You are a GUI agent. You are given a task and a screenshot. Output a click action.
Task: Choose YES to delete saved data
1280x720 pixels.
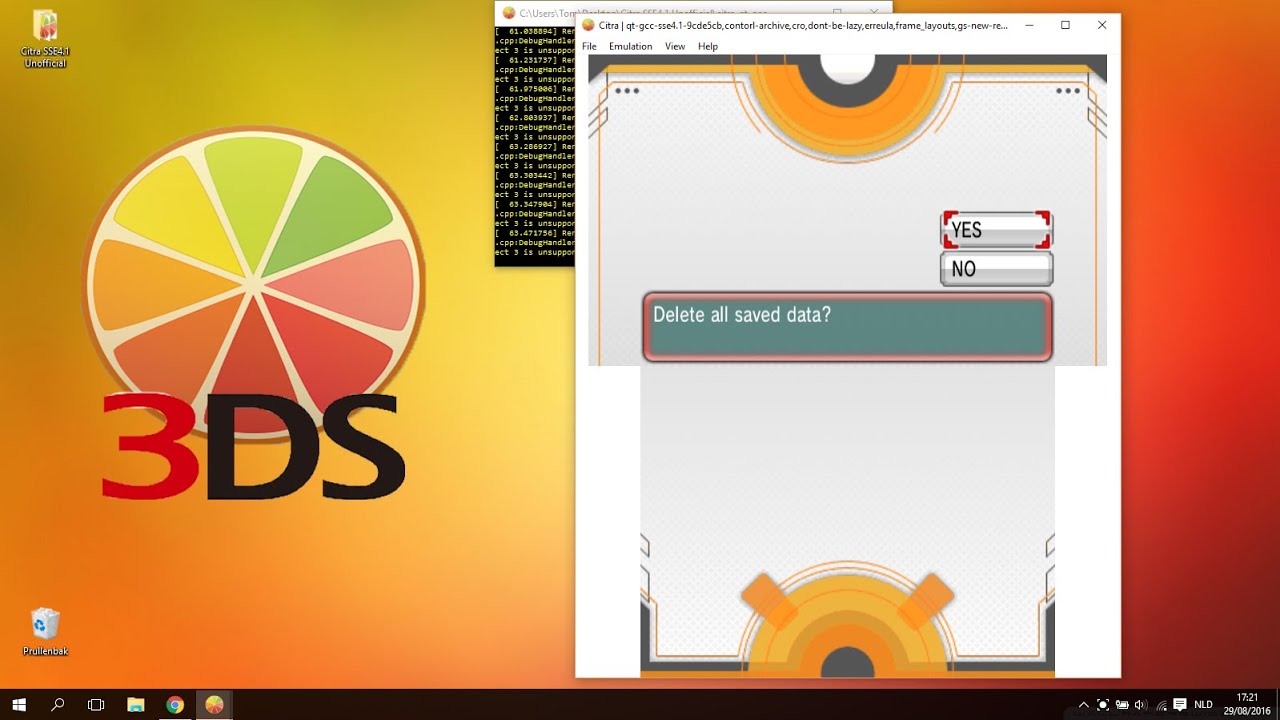coord(996,230)
